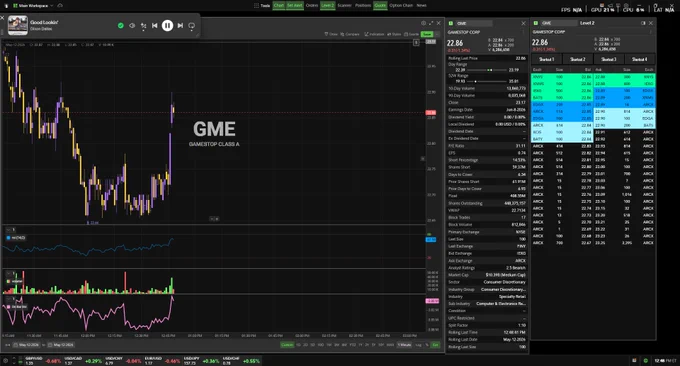Click the Shortcut 2 button

[578, 59]
